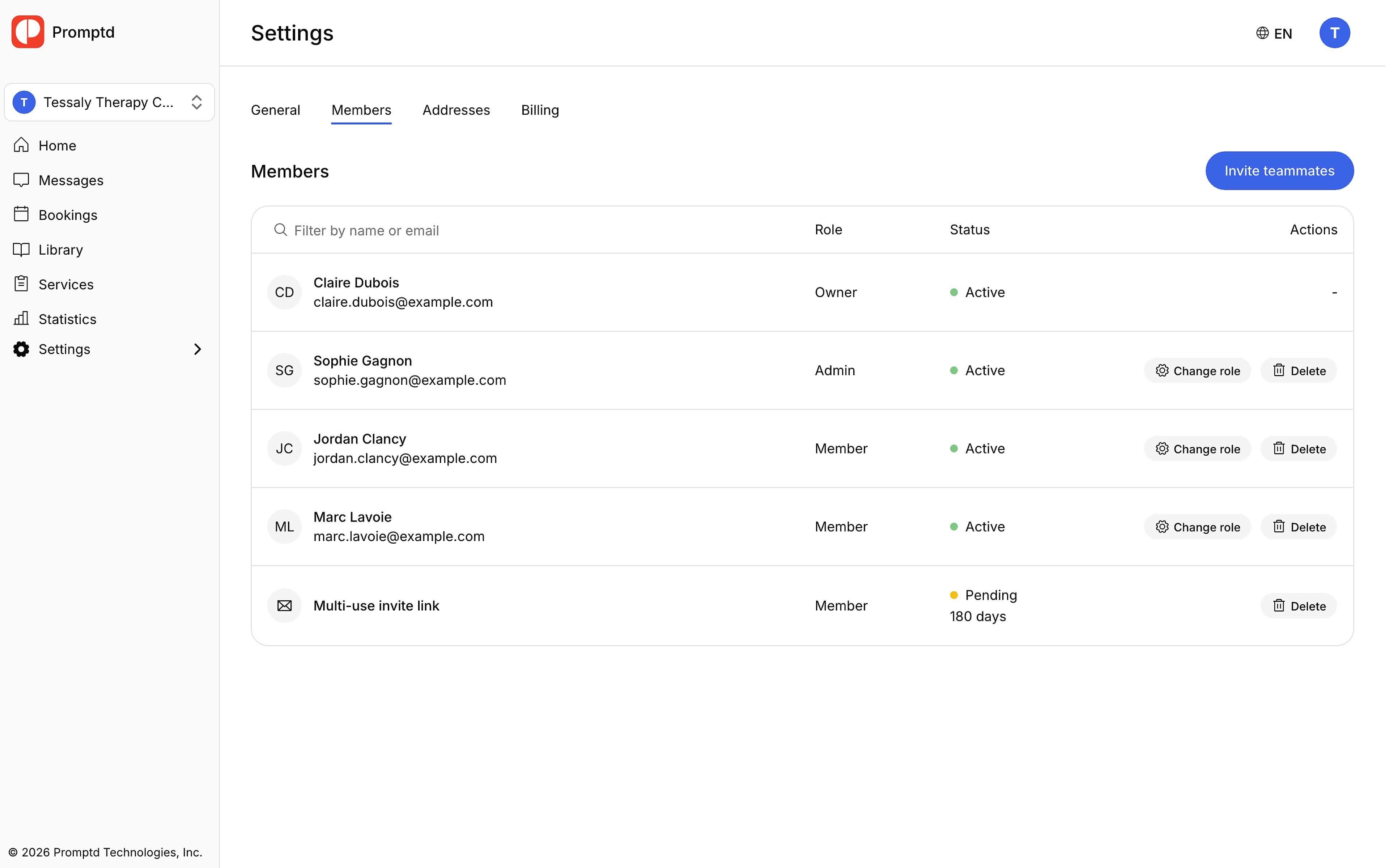Click marc.lavoie@example.com email text
This screenshot has height=868, width=1389.
pyautogui.click(x=399, y=537)
